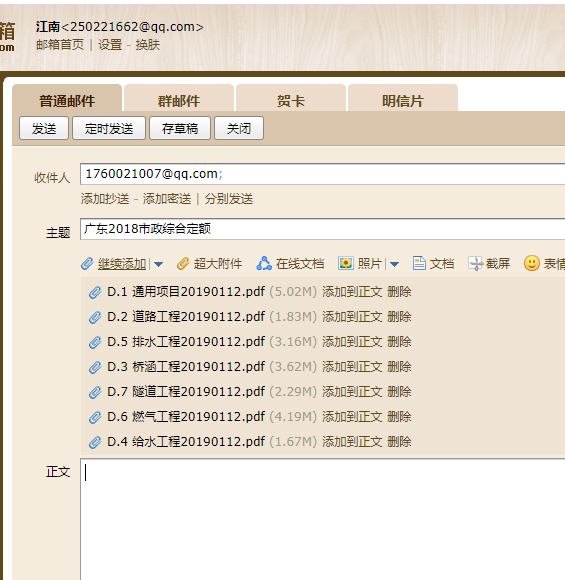The image size is (565, 580).
Task: Delete the D.2 道路工程 attachment
Action: pyautogui.click(x=399, y=317)
